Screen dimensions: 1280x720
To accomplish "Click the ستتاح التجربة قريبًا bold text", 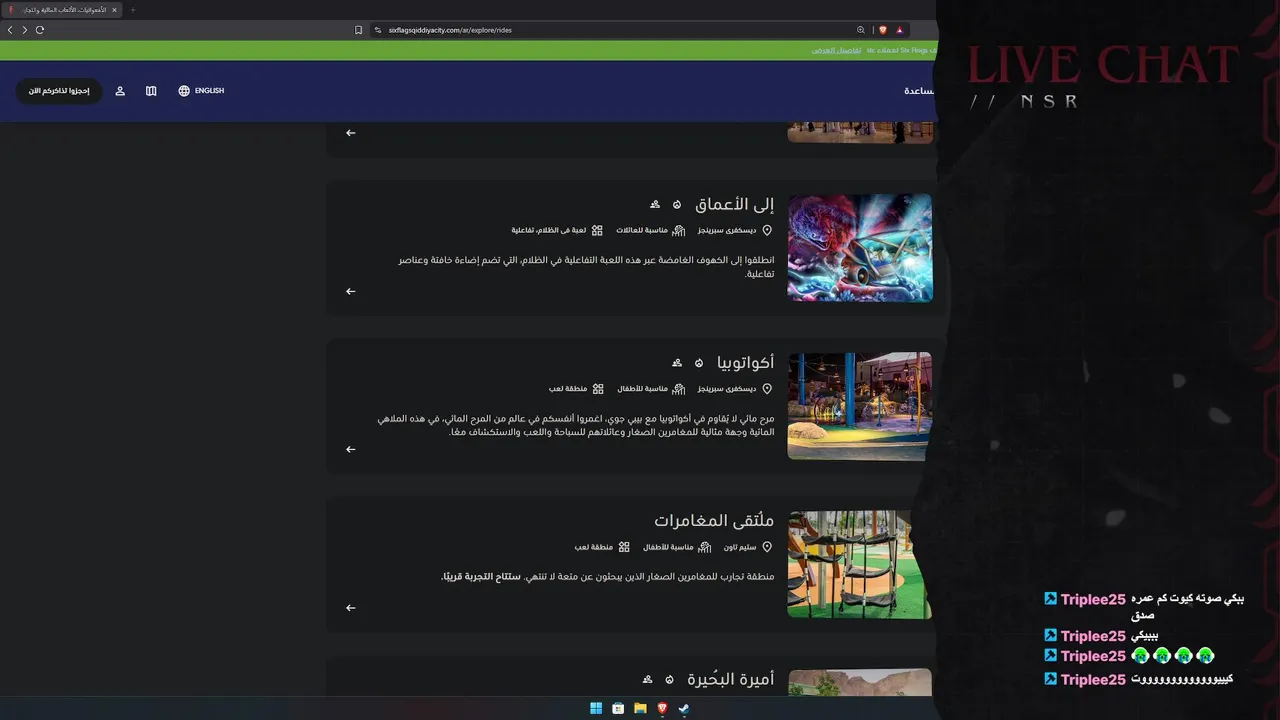I will coord(481,576).
